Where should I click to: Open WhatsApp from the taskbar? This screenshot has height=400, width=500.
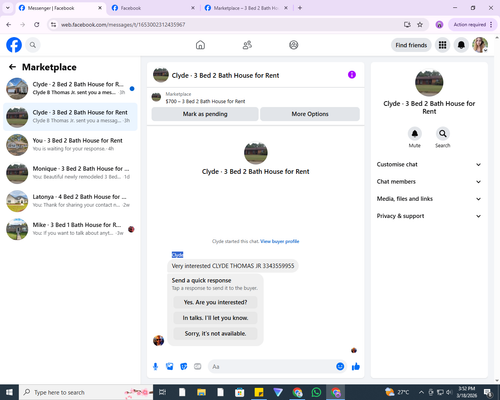316,392
